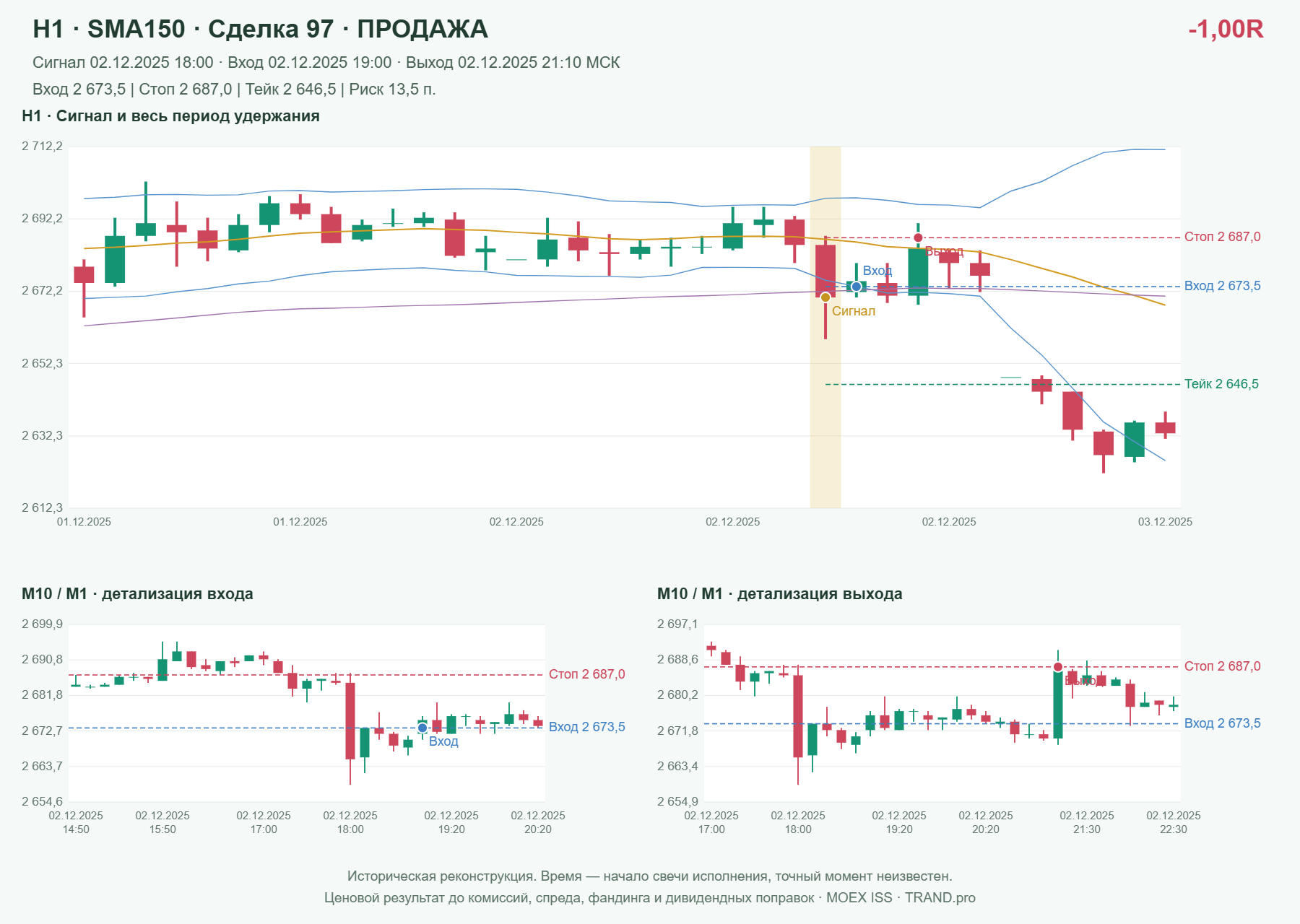Click 'Вход 2 673,5' label on H1 chart
Viewport: 1300px width, 924px height.
(x=1222, y=286)
